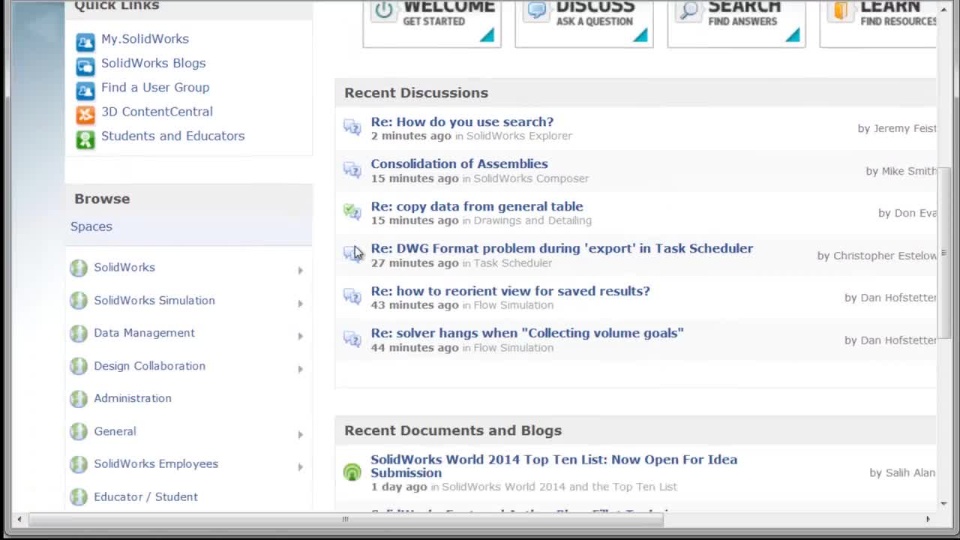Open the Discuss Ask a Question tab

584,23
